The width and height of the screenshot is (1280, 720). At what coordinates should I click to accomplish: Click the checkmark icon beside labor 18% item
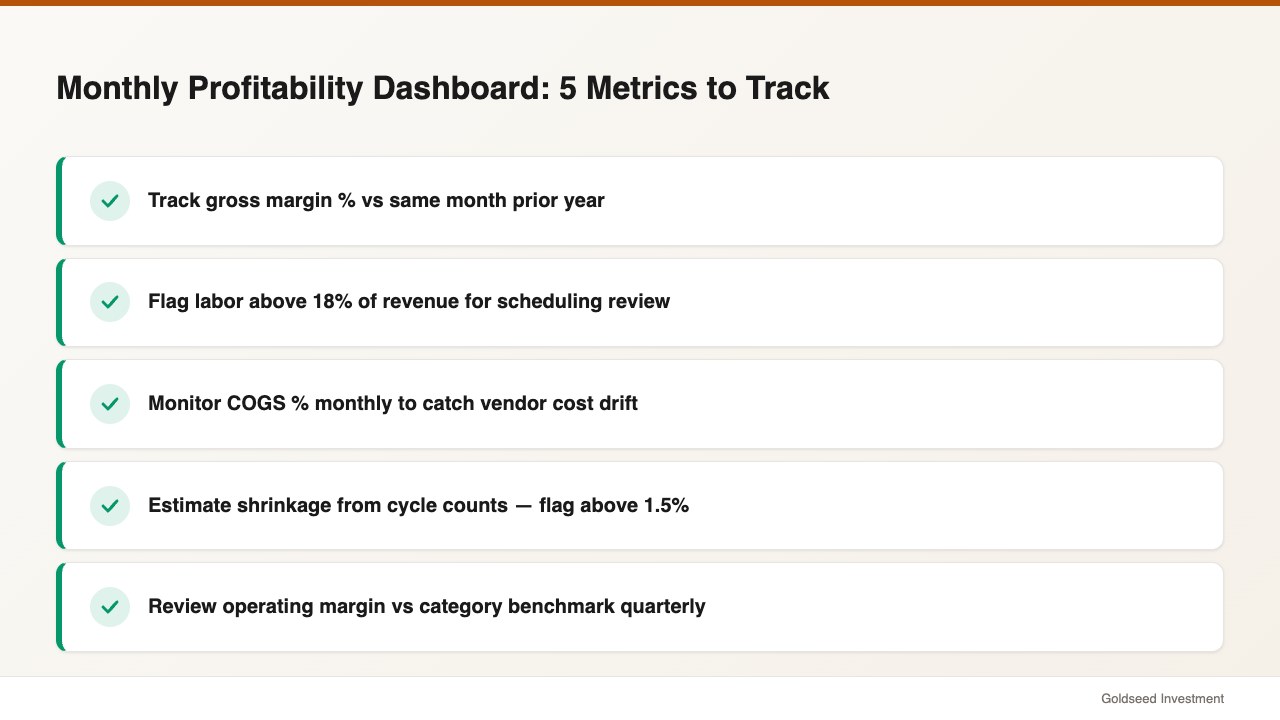[110, 302]
